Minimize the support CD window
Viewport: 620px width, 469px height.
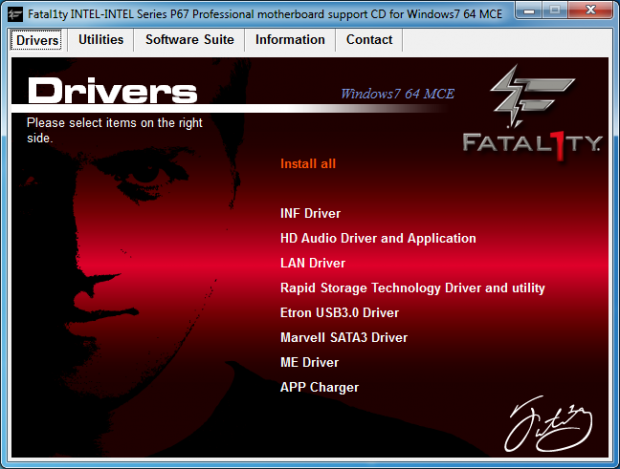tap(529, 10)
